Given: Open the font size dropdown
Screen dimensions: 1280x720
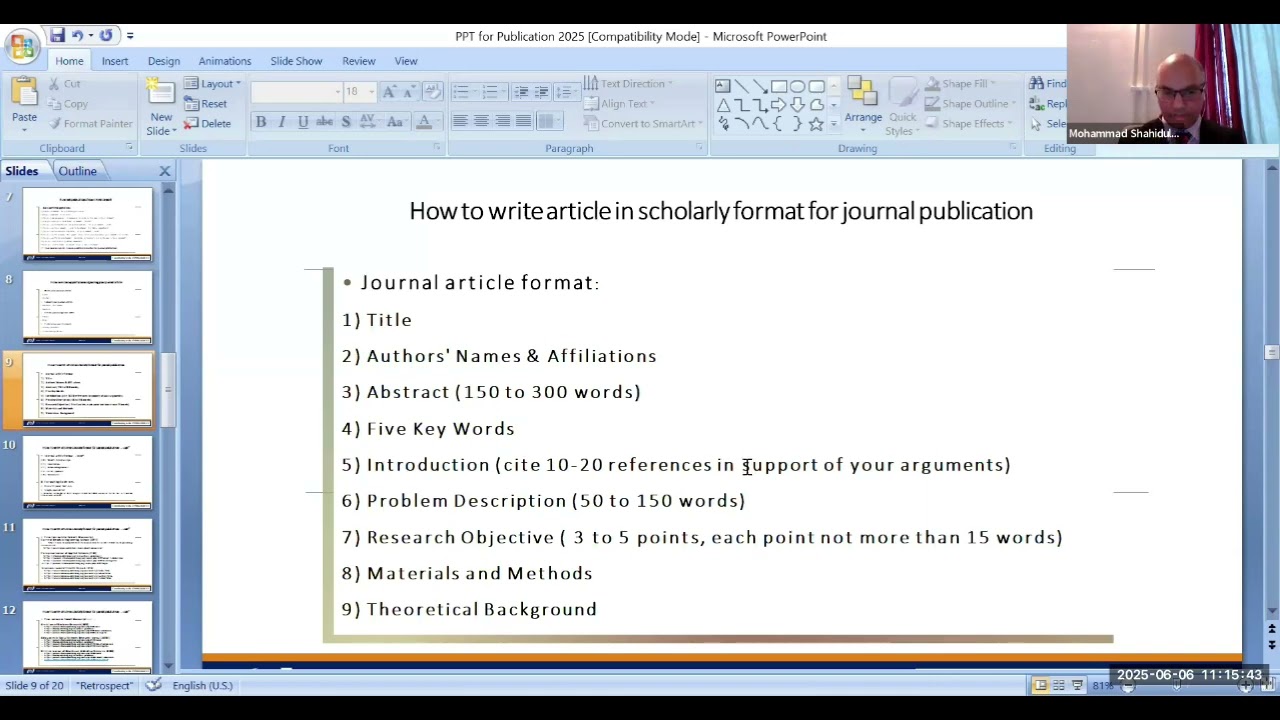Looking at the screenshot, I should tap(371, 92).
